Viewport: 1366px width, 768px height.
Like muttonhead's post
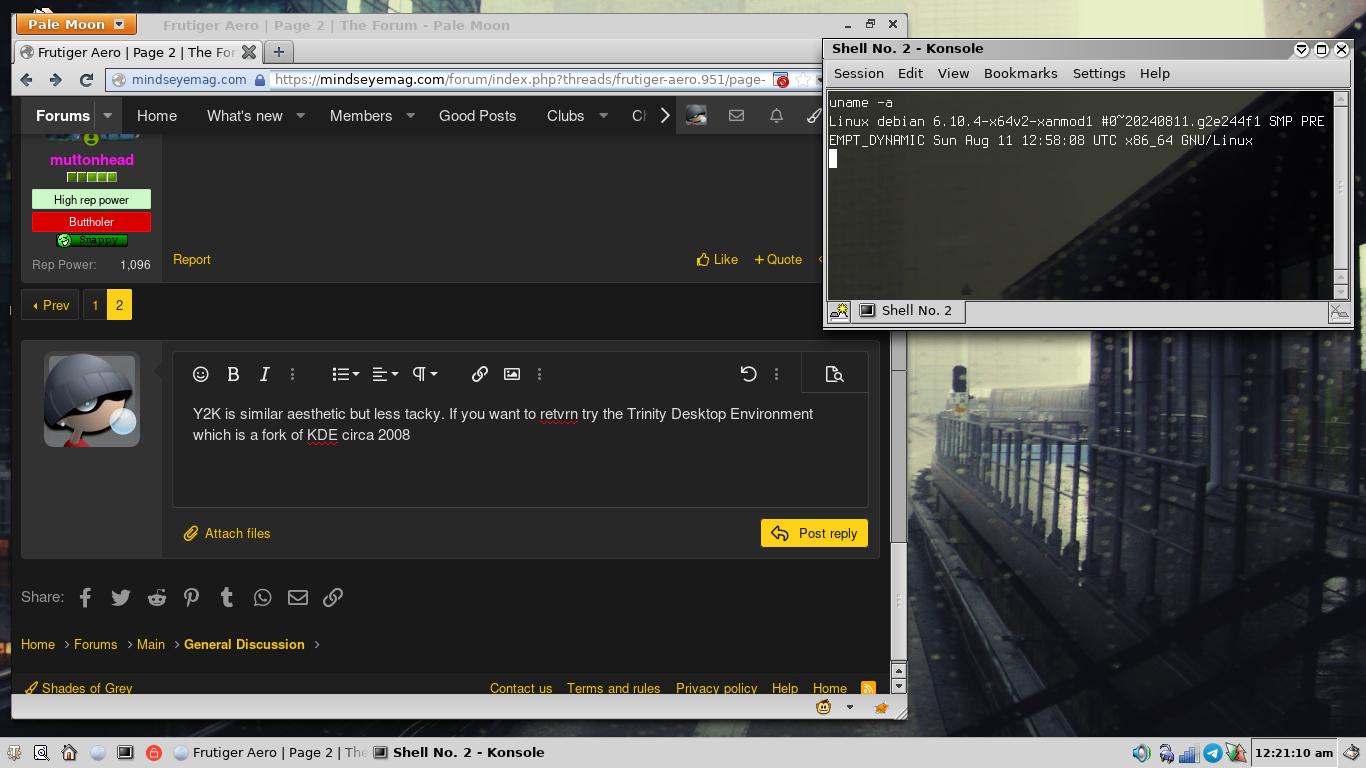[717, 259]
